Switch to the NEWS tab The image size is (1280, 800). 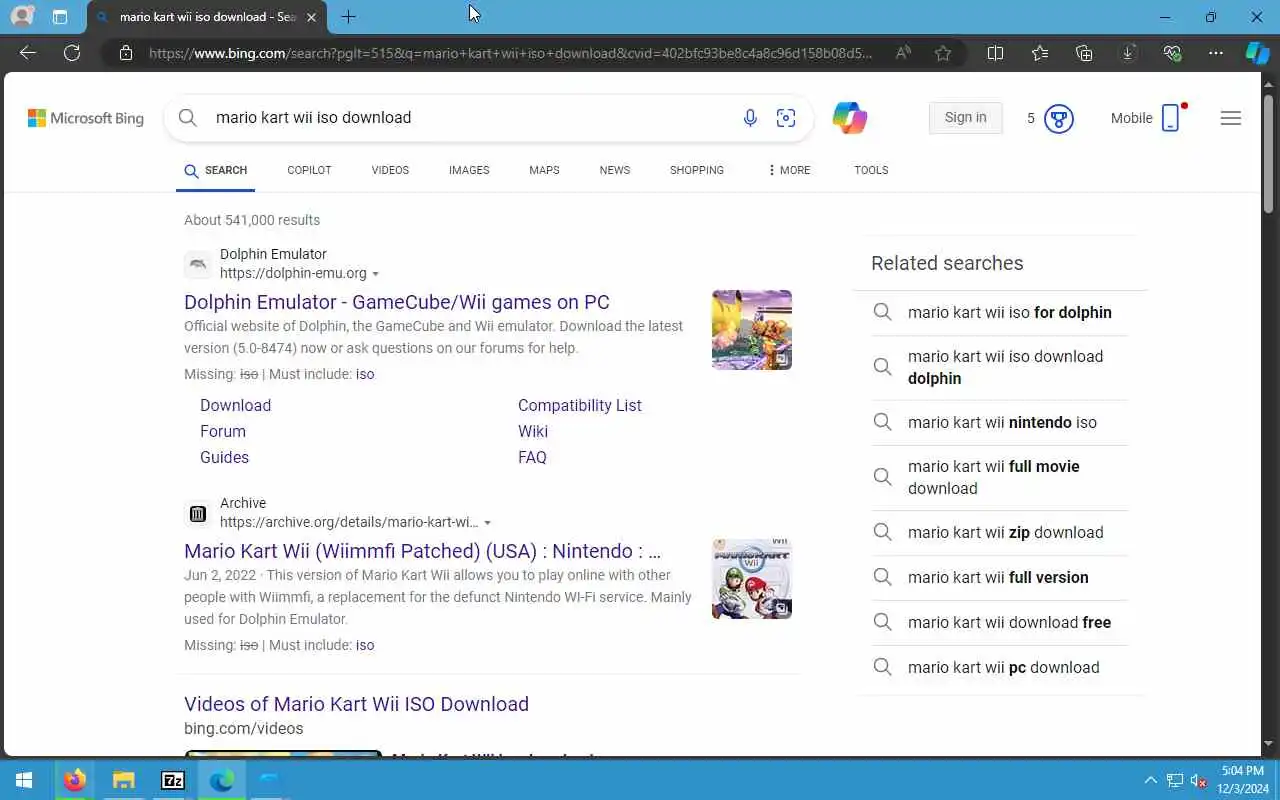tap(615, 170)
